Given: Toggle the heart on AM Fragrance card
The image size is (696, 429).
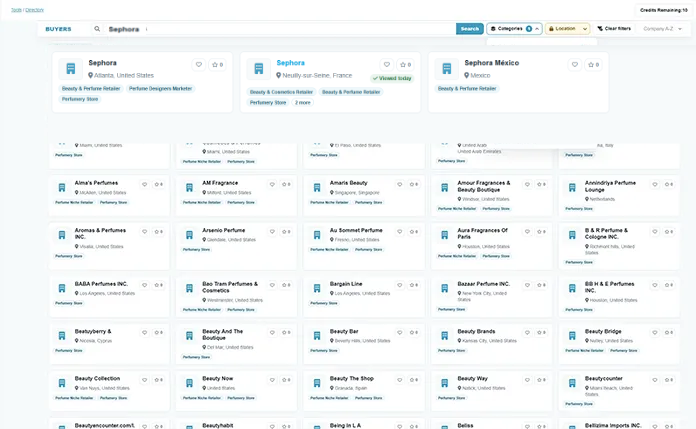Looking at the screenshot, I should click(272, 184).
